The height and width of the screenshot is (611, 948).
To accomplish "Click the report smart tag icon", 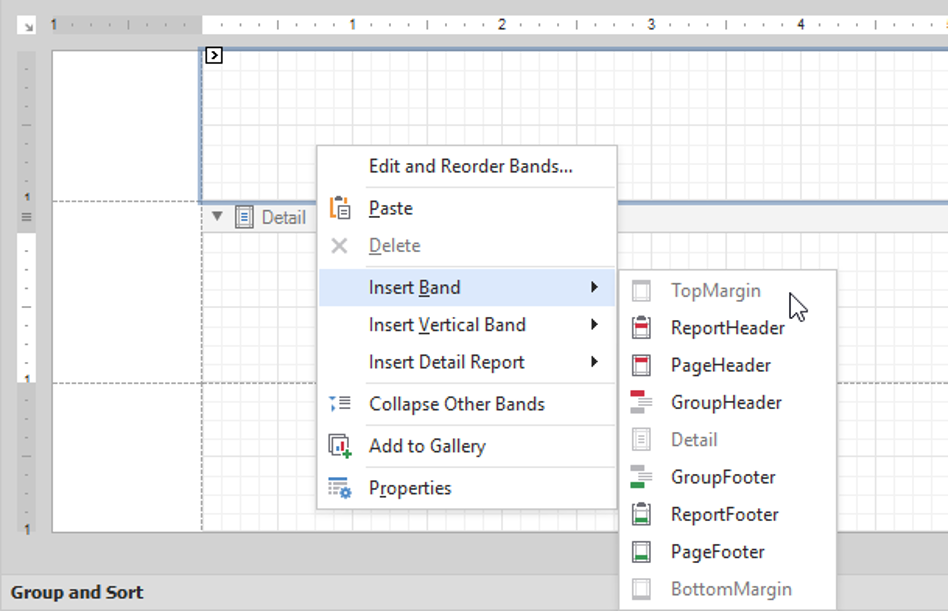I will 213,56.
